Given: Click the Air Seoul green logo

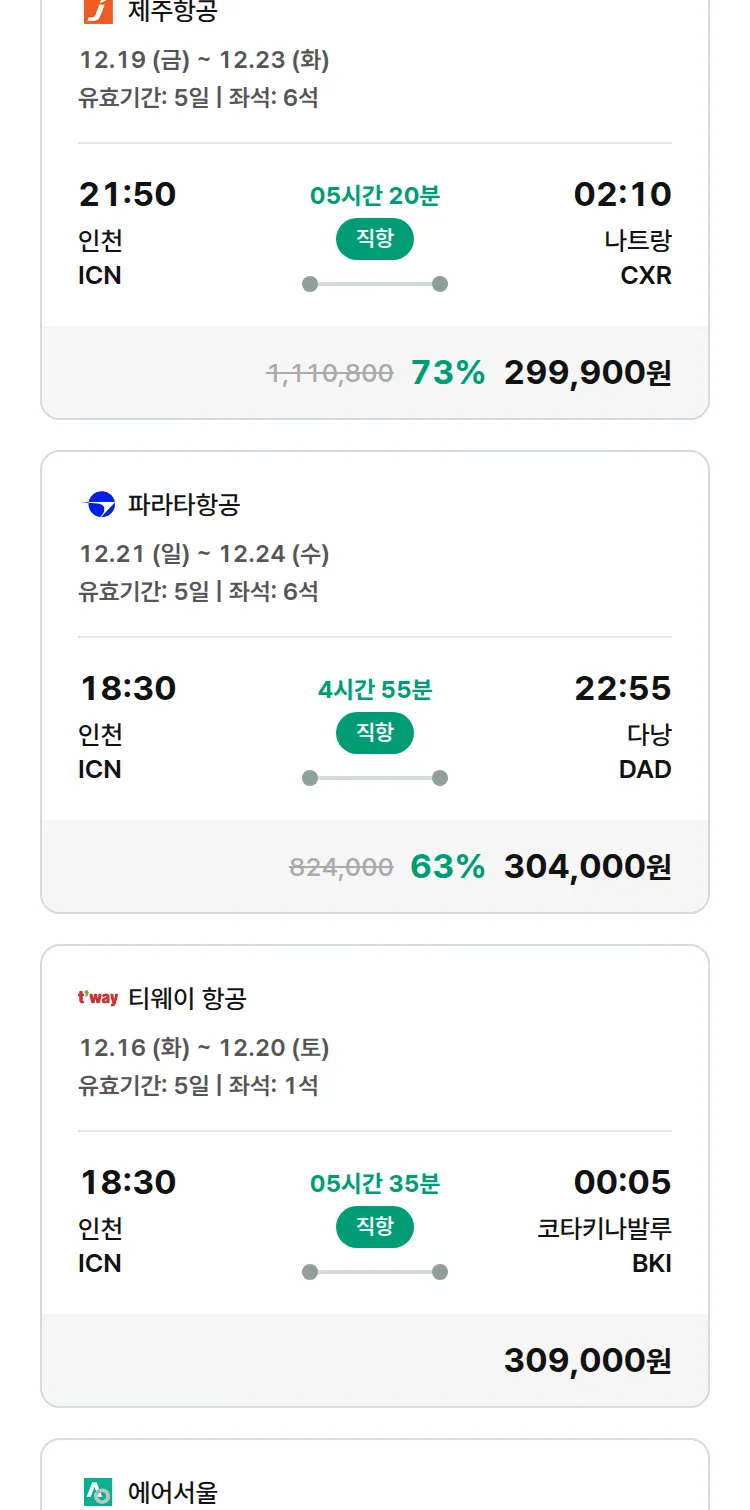Looking at the screenshot, I should point(98,1492).
